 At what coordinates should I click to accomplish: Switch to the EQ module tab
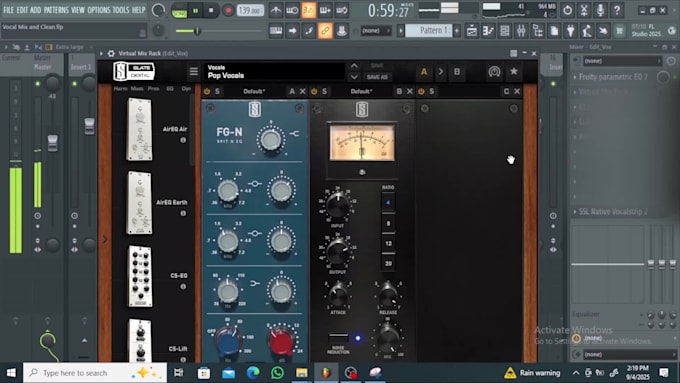point(170,88)
